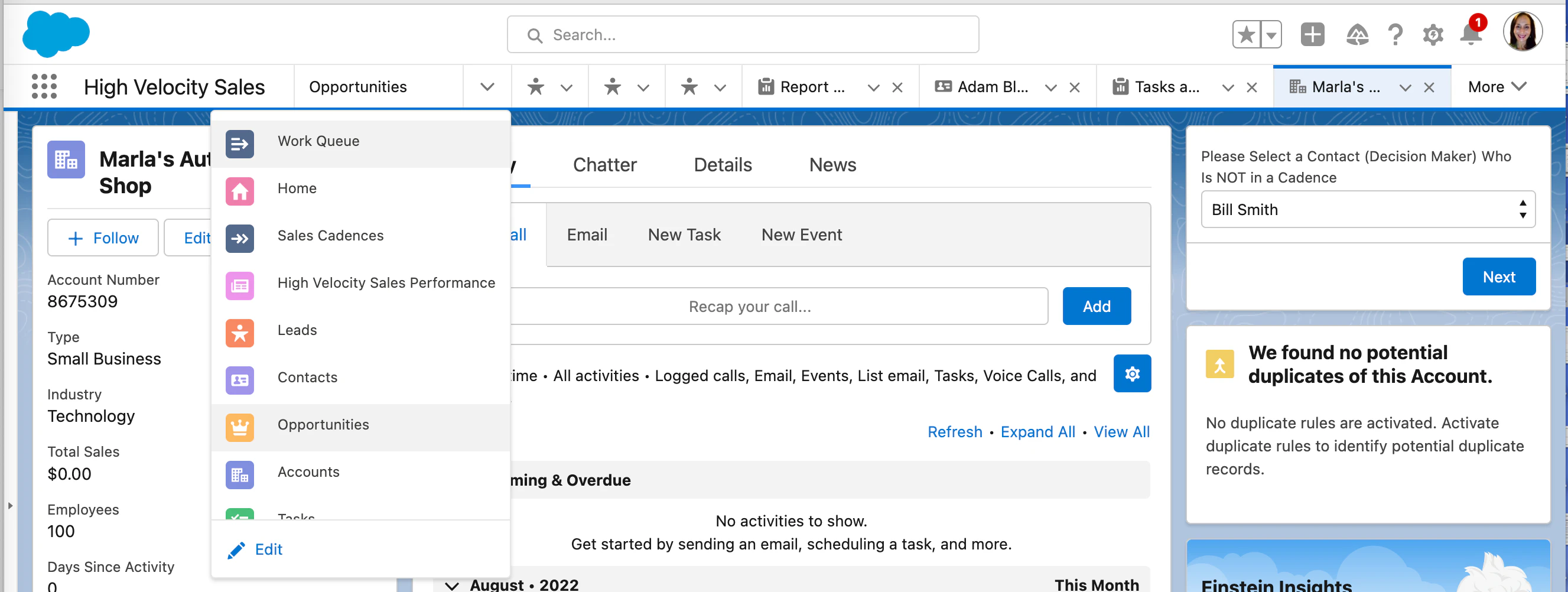Switch to the Tasks a... workspace tab
Image resolution: width=1568 pixels, height=592 pixels.
1156,87
